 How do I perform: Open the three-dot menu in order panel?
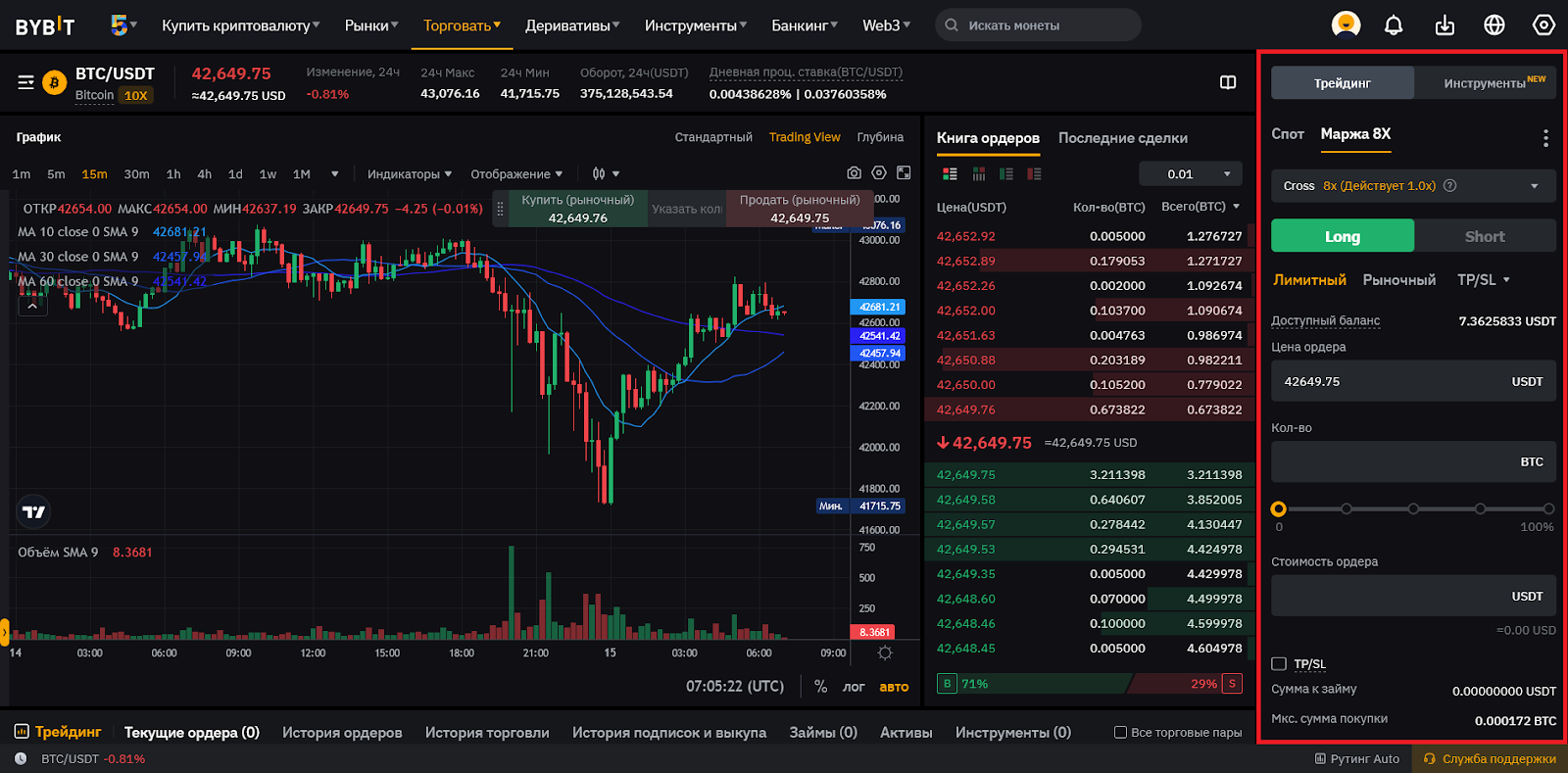coord(1545,138)
